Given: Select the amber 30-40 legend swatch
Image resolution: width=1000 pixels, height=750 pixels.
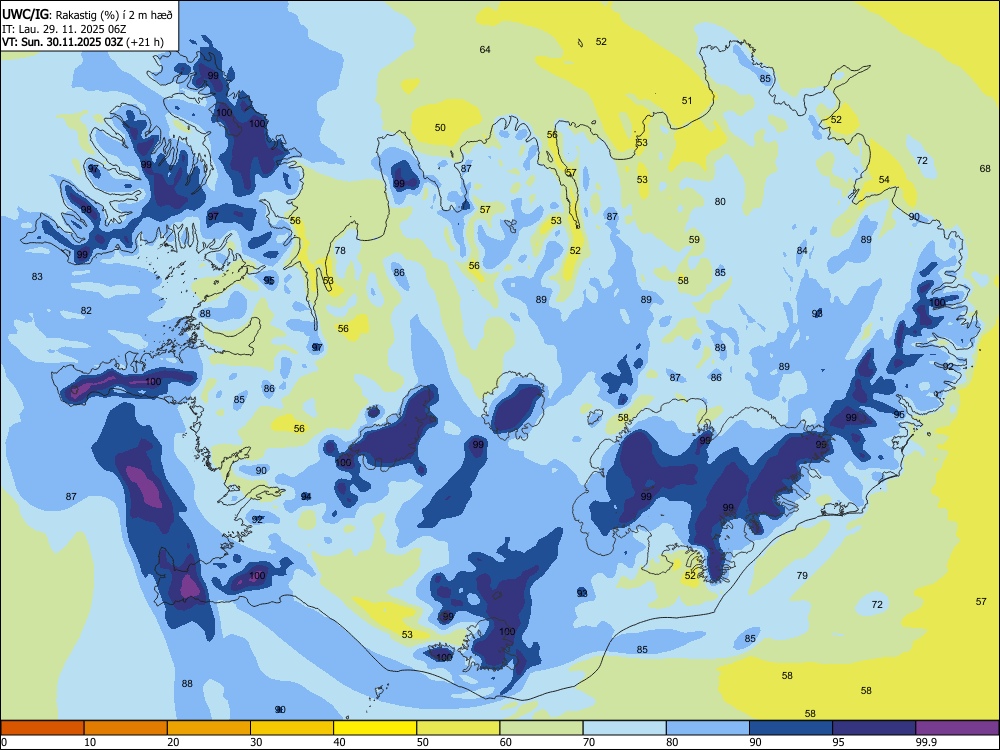Looking at the screenshot, I should tap(292, 728).
